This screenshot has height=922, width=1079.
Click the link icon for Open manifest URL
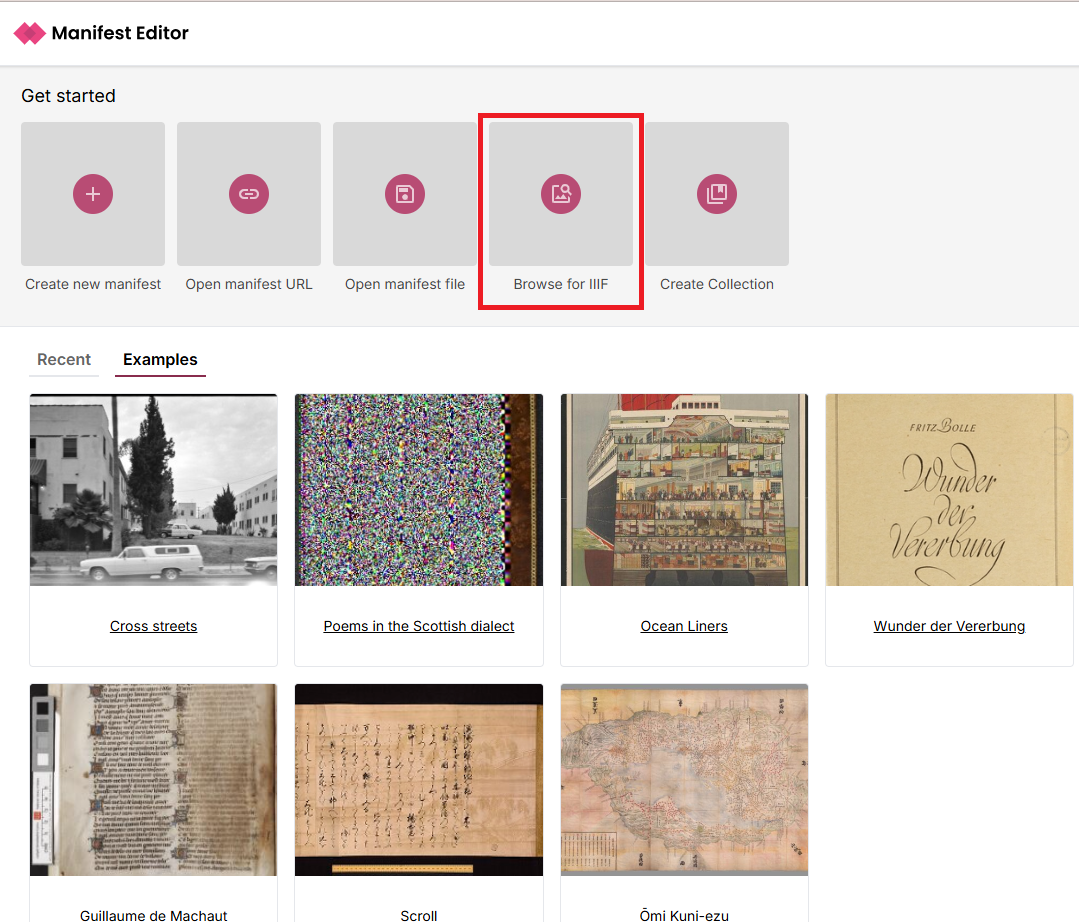coord(249,194)
